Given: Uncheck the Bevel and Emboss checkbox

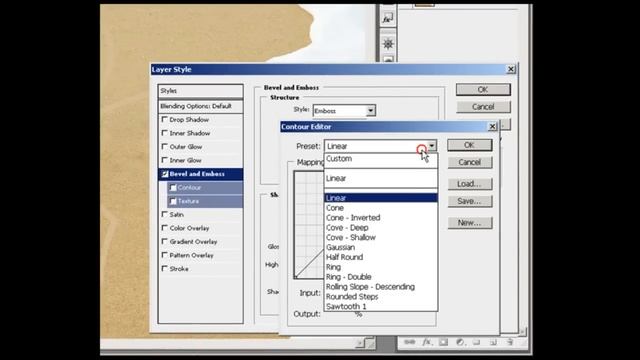Looking at the screenshot, I should coord(165,174).
